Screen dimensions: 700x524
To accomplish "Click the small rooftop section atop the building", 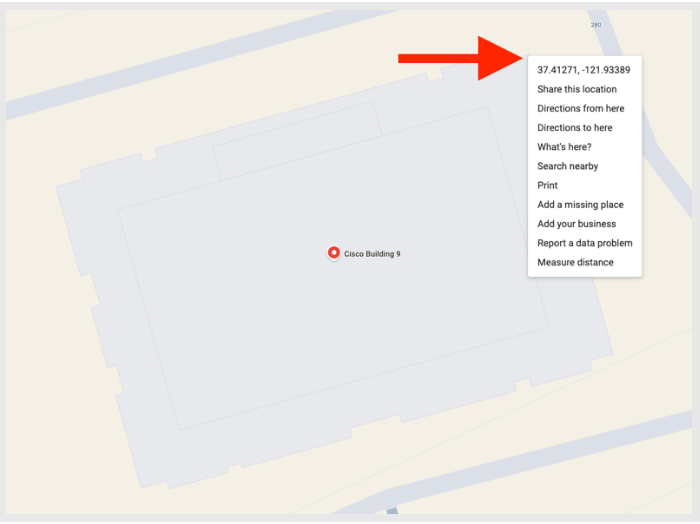I will 297,141.
